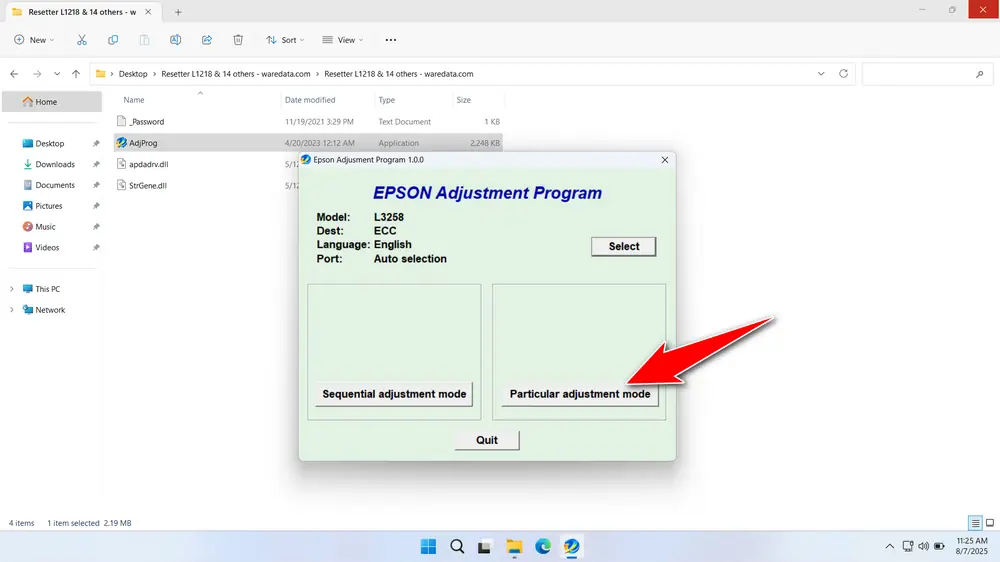Select the StrGene.dll file
The width and height of the screenshot is (1000, 562).
[147, 186]
